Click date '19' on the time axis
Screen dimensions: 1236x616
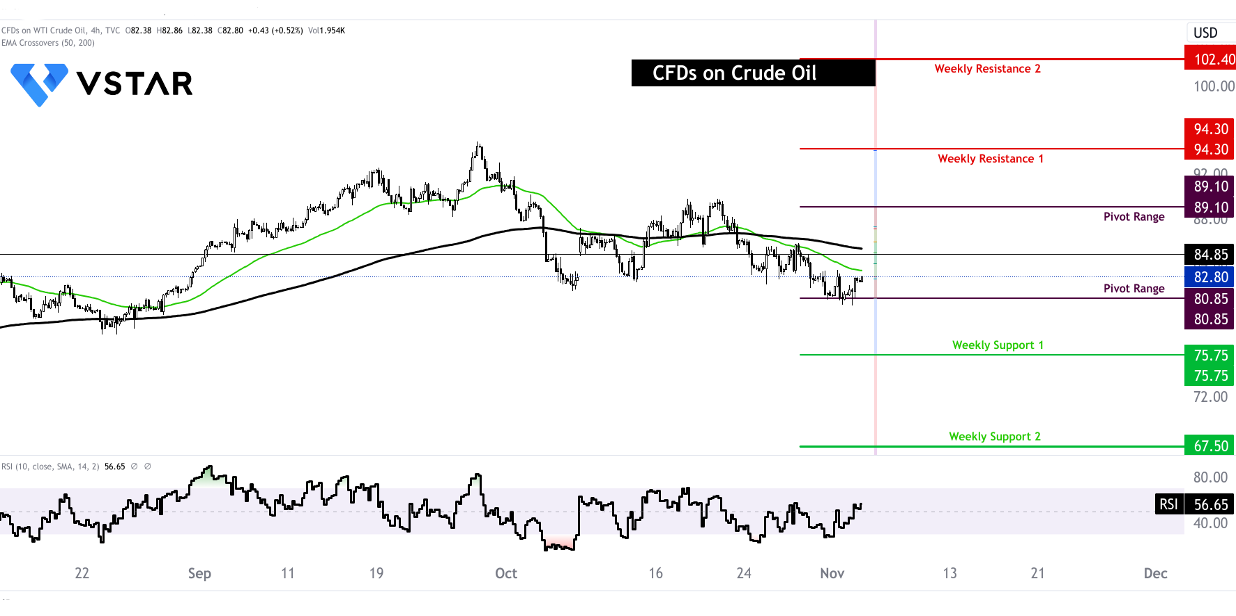pyautogui.click(x=376, y=574)
